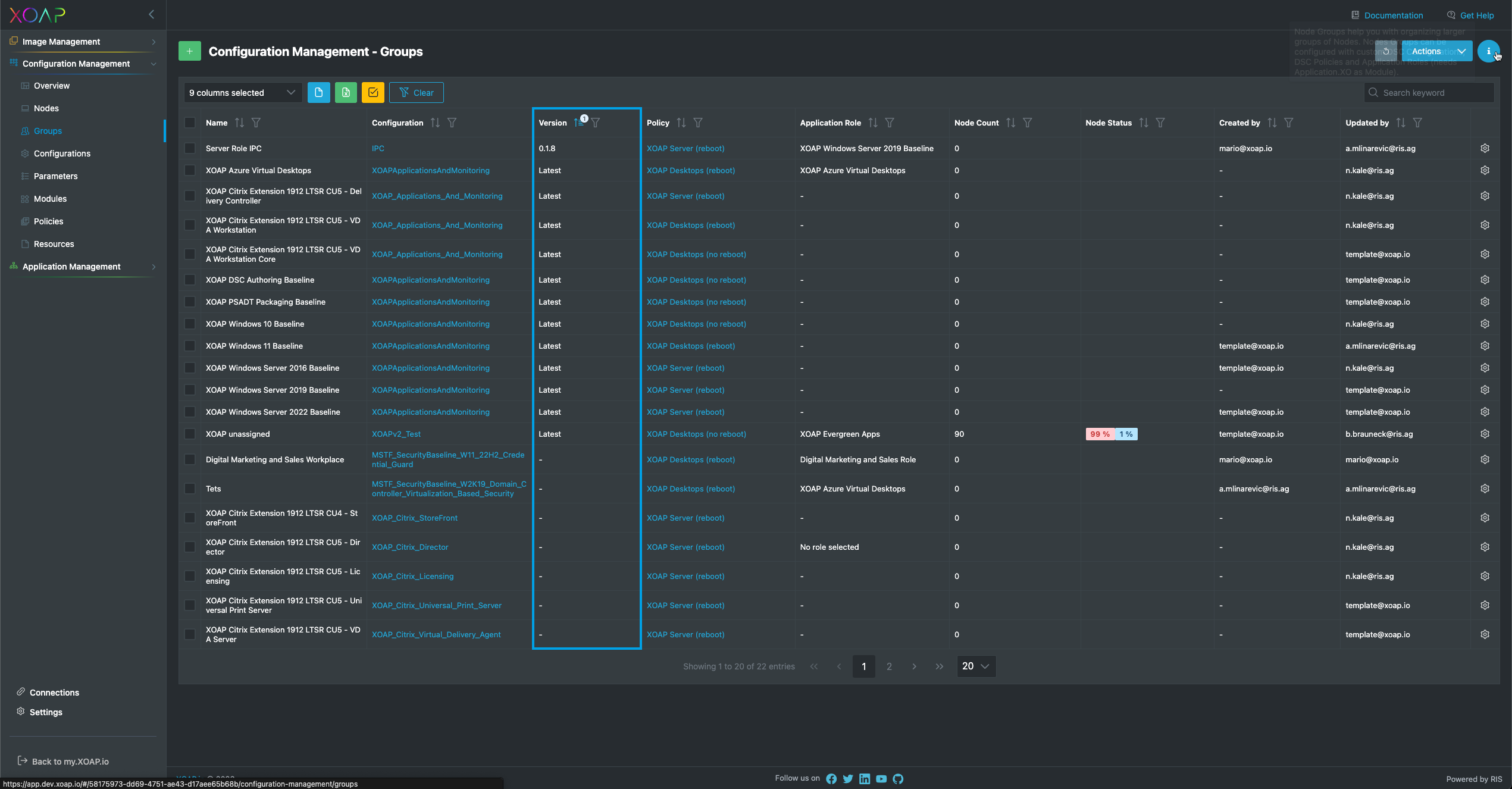Open the Name column filter icon

coord(256,123)
